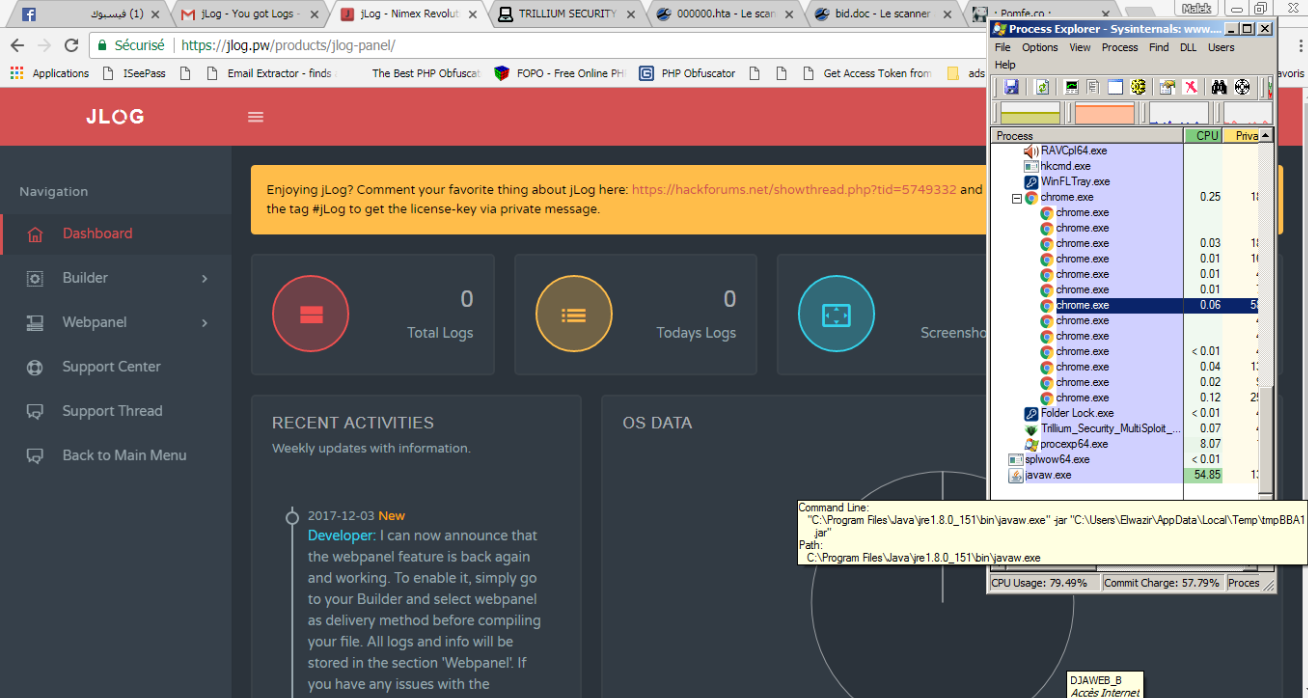The image size is (1308, 698).
Task: Open Process menu in Process Explorer
Action: coord(1120,47)
